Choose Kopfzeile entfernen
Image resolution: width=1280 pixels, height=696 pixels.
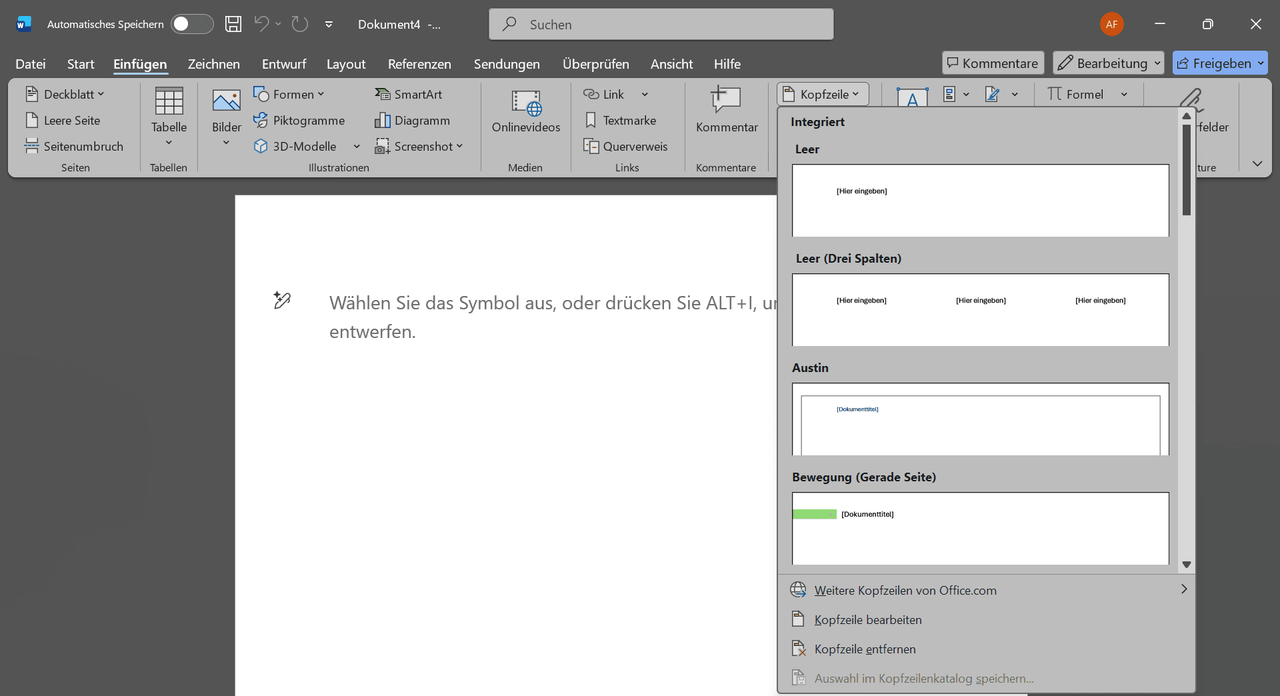click(987, 649)
